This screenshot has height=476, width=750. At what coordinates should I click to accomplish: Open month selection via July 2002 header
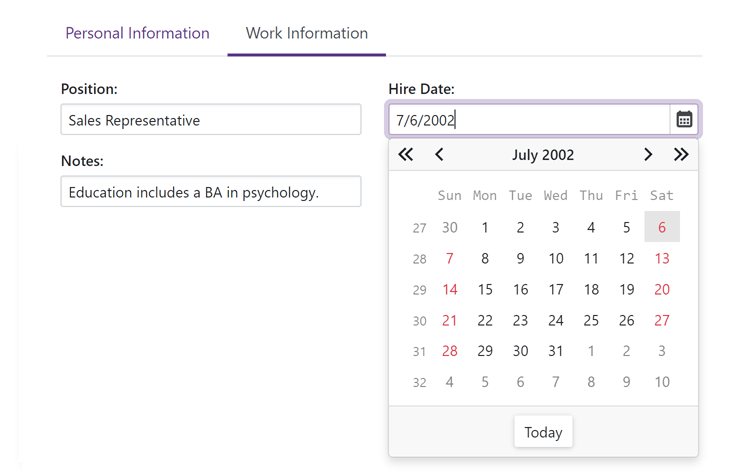543,155
